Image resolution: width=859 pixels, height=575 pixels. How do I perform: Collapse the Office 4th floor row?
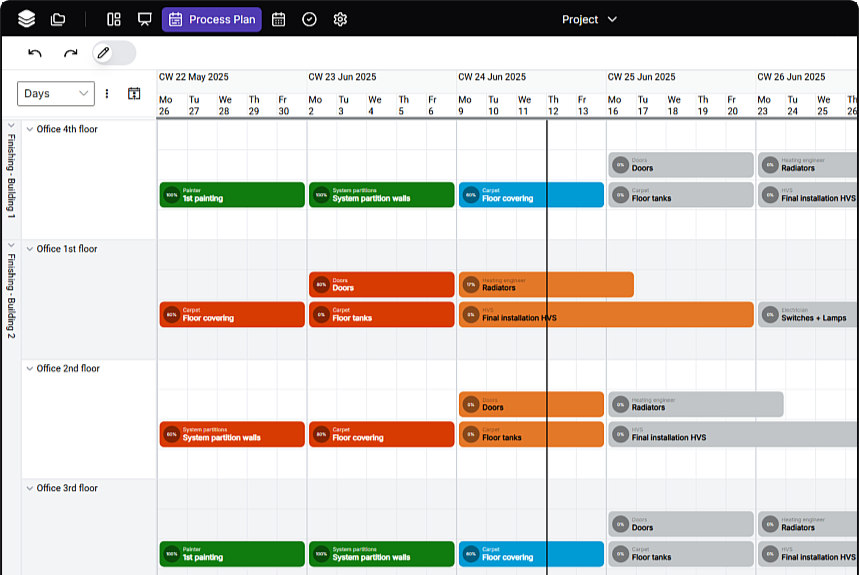(x=29, y=129)
